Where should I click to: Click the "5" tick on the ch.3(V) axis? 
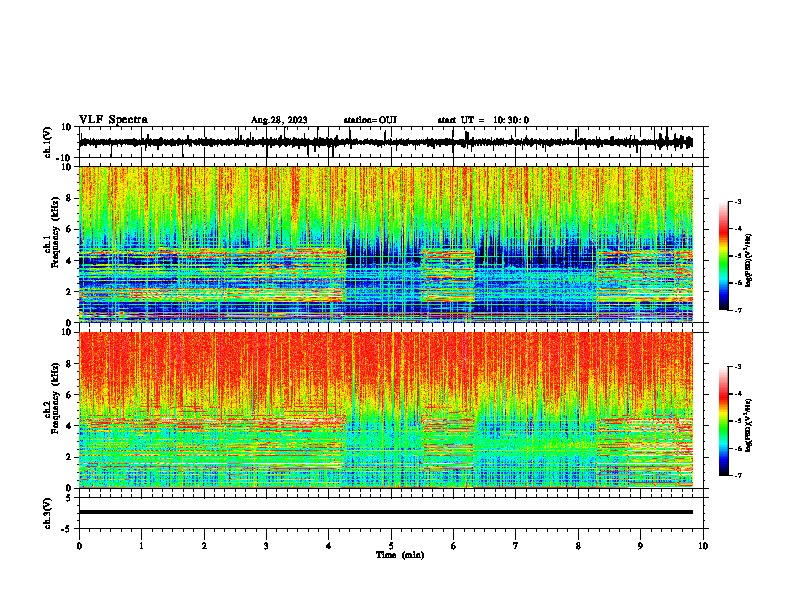coord(69,498)
